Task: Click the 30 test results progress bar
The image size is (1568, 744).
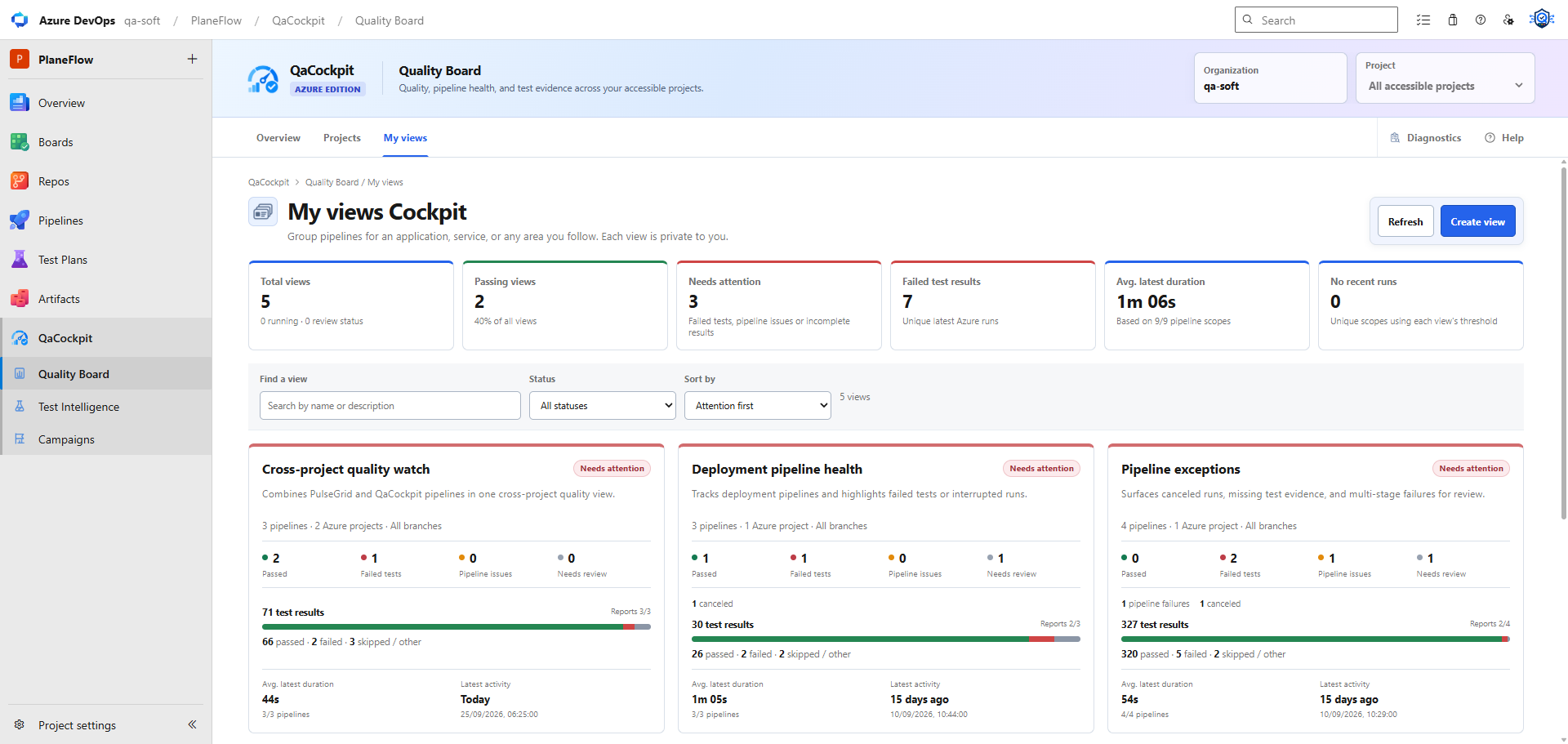Action: [886, 639]
